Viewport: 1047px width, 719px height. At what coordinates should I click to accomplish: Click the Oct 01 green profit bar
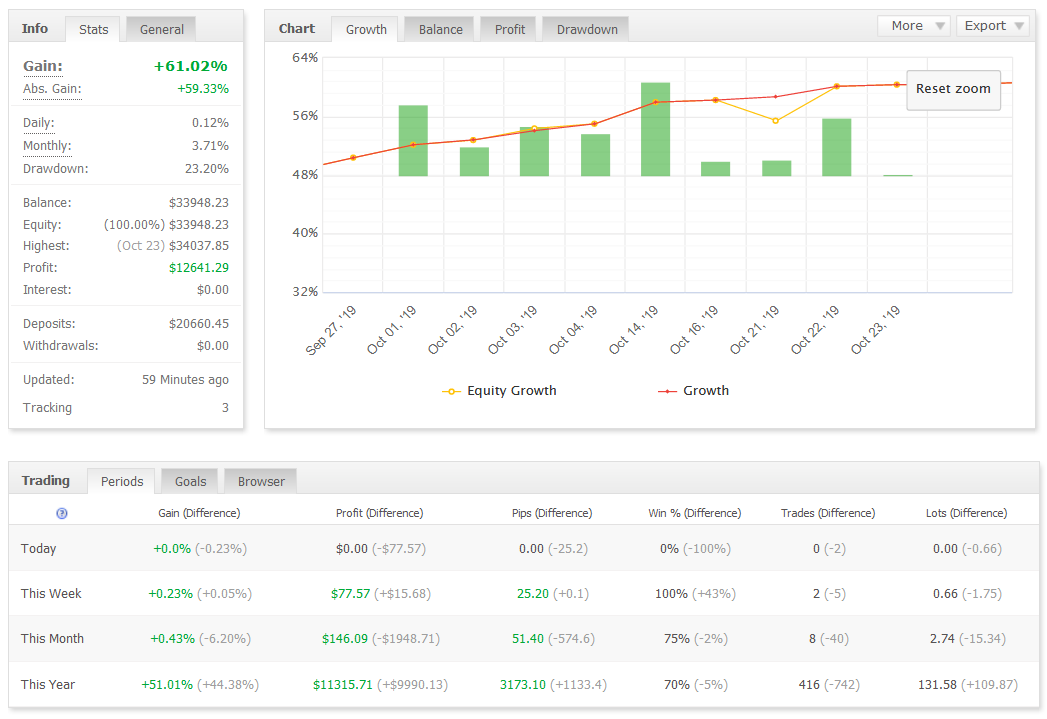[x=413, y=141]
